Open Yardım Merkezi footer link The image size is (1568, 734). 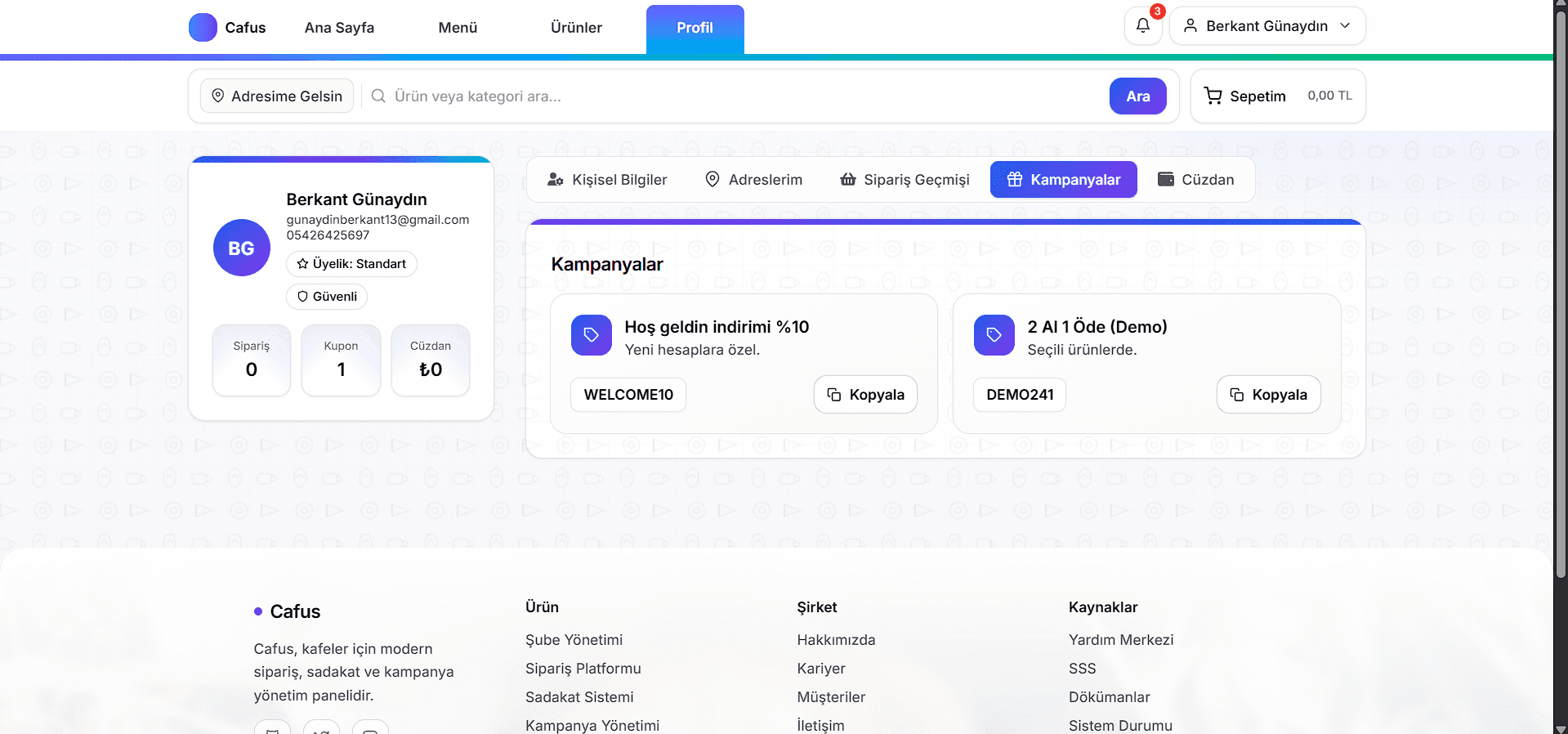(1121, 640)
